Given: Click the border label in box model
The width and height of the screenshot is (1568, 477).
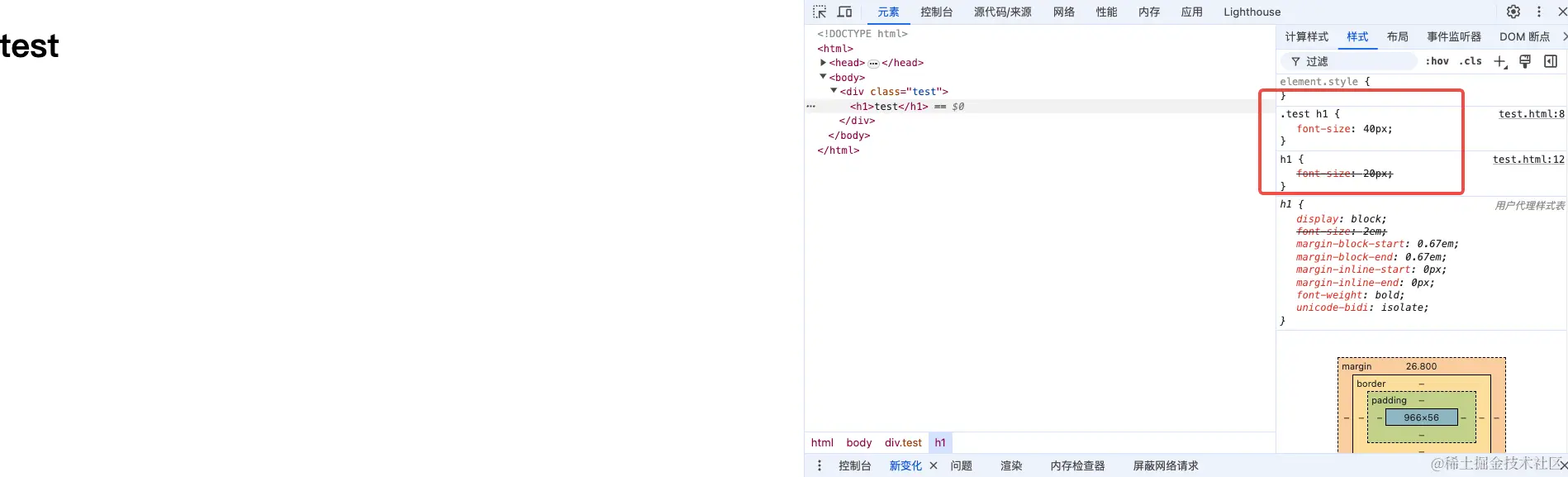Looking at the screenshot, I should tap(1371, 384).
